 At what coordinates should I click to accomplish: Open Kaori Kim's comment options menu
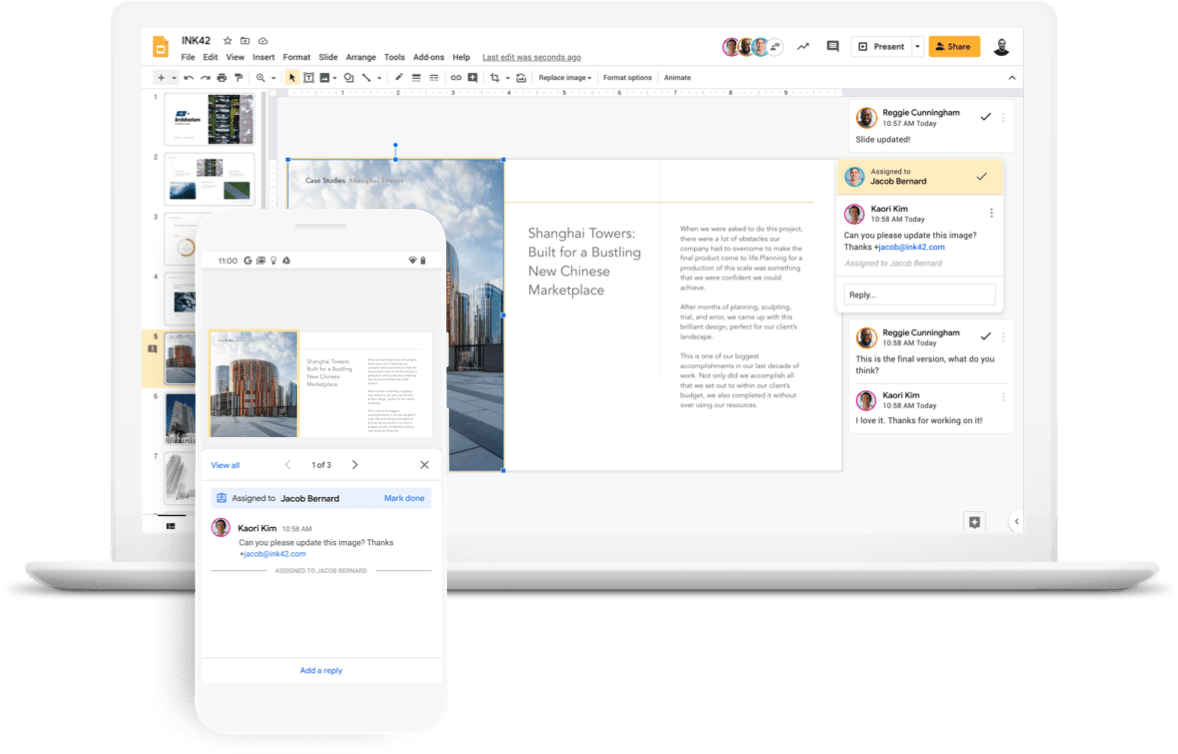[x=992, y=213]
